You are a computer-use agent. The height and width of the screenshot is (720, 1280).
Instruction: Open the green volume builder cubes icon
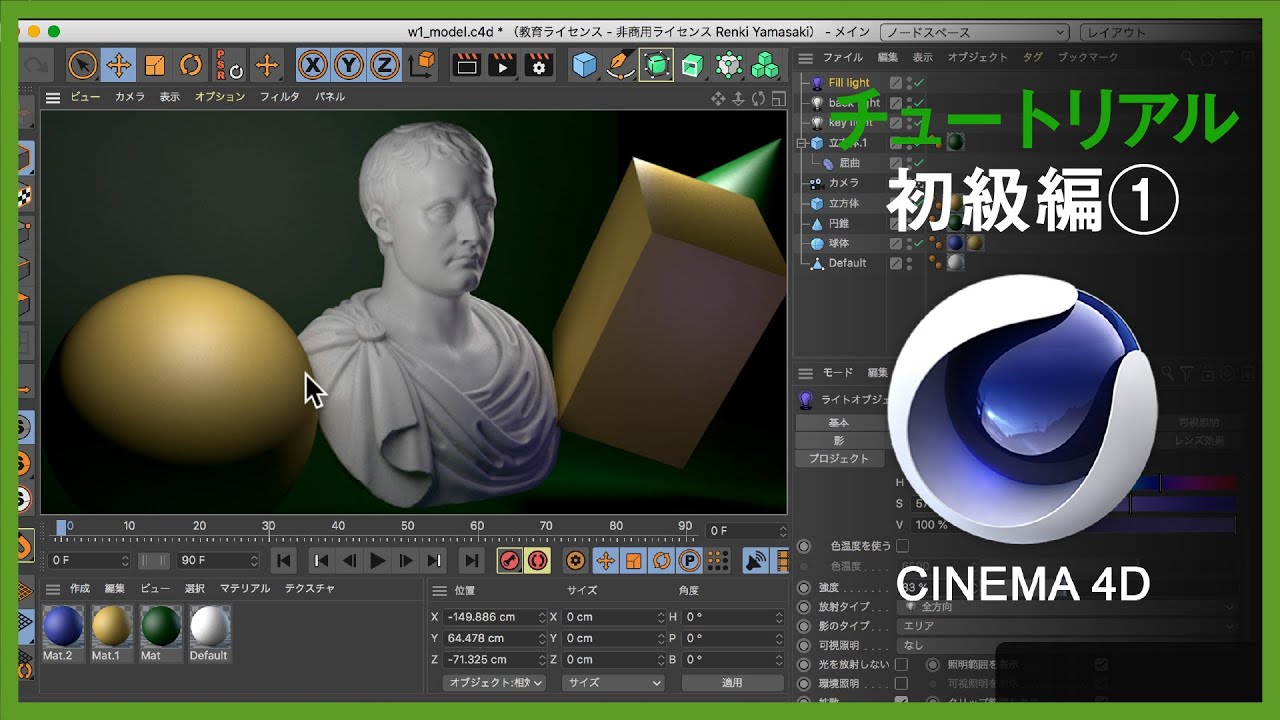pyautogui.click(x=765, y=66)
